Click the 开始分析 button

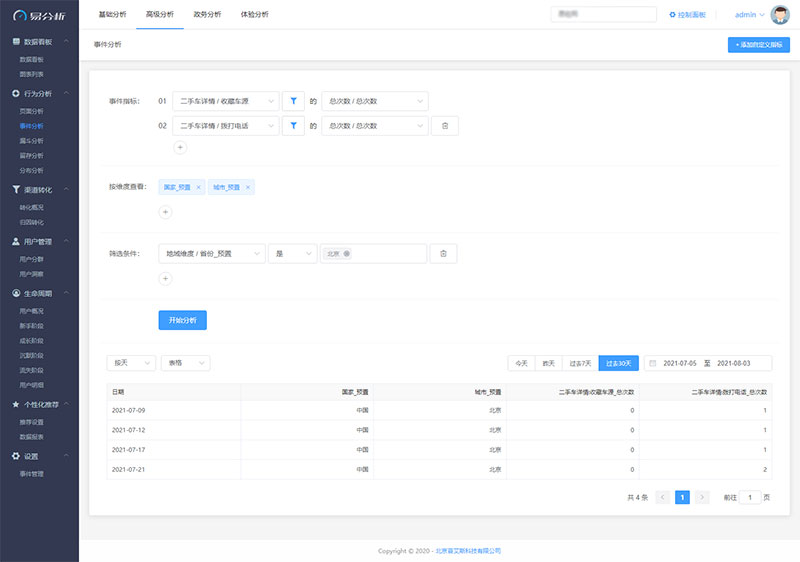pyautogui.click(x=182, y=320)
